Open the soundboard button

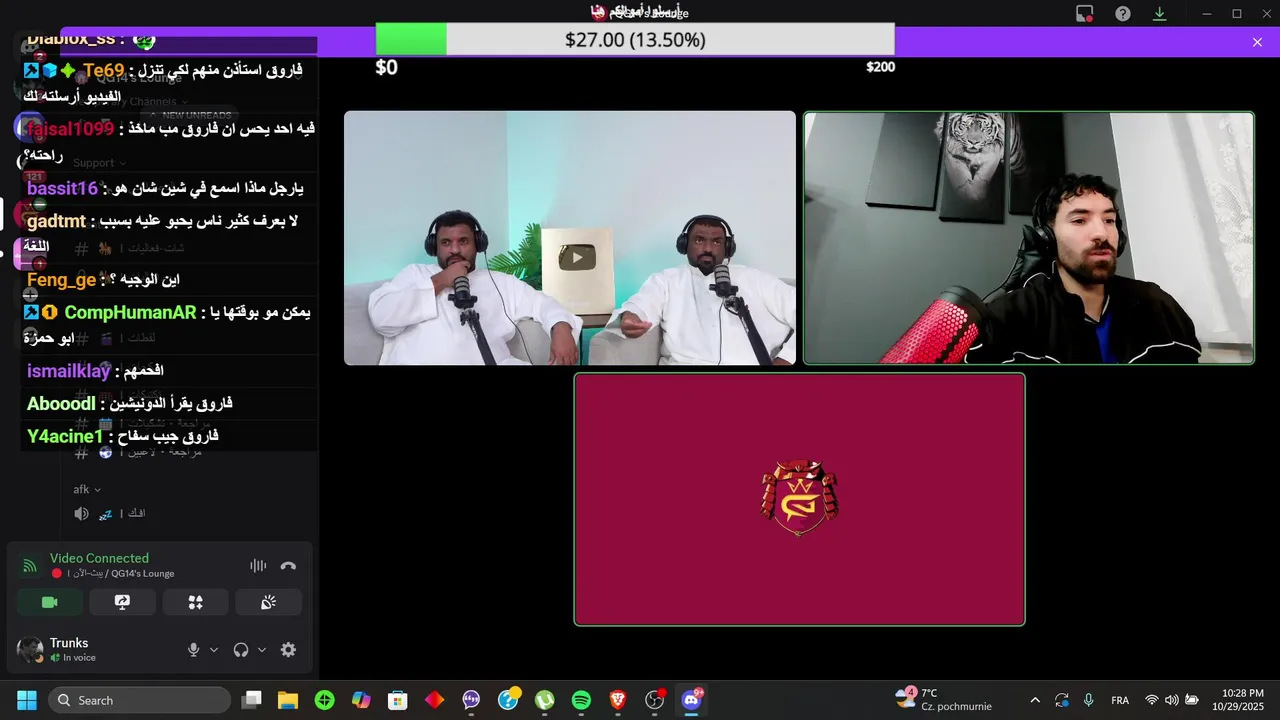pyautogui.click(x=268, y=602)
